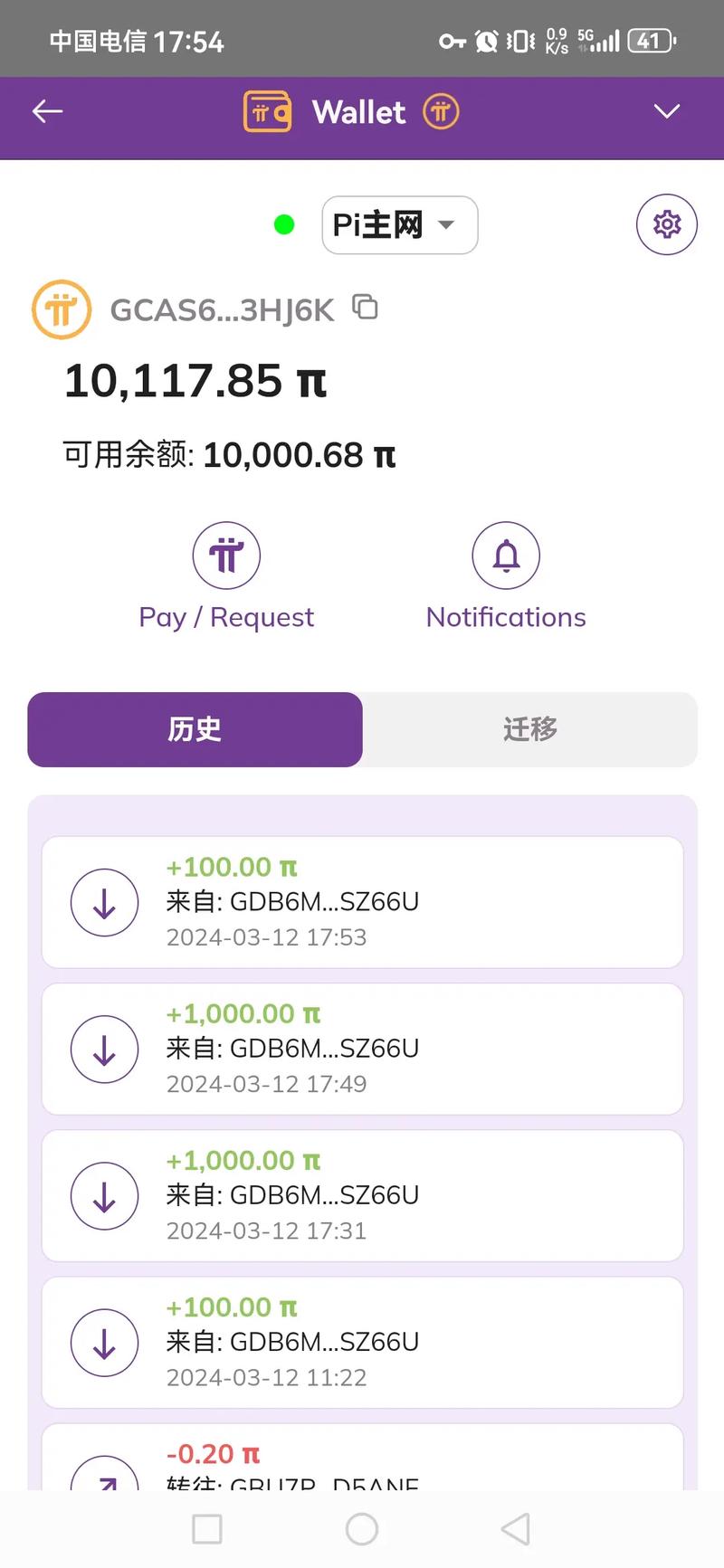Click the green network status dot

tap(284, 224)
